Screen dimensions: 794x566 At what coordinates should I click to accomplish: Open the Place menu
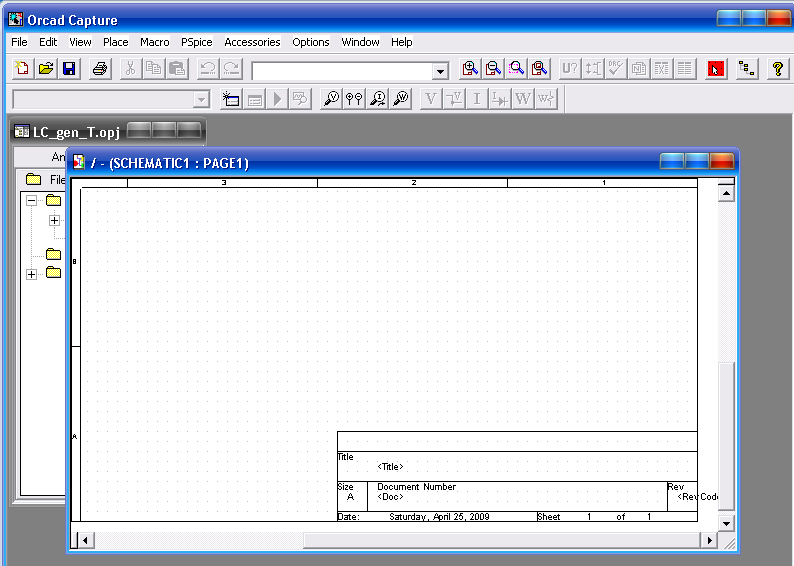pos(115,42)
